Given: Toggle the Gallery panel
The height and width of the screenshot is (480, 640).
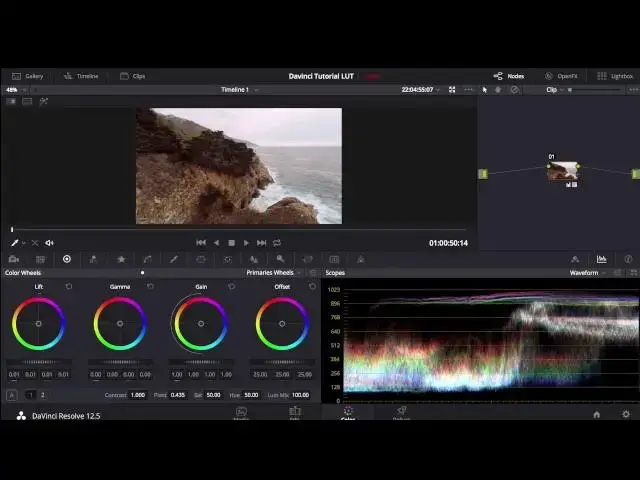Looking at the screenshot, I should [27, 76].
